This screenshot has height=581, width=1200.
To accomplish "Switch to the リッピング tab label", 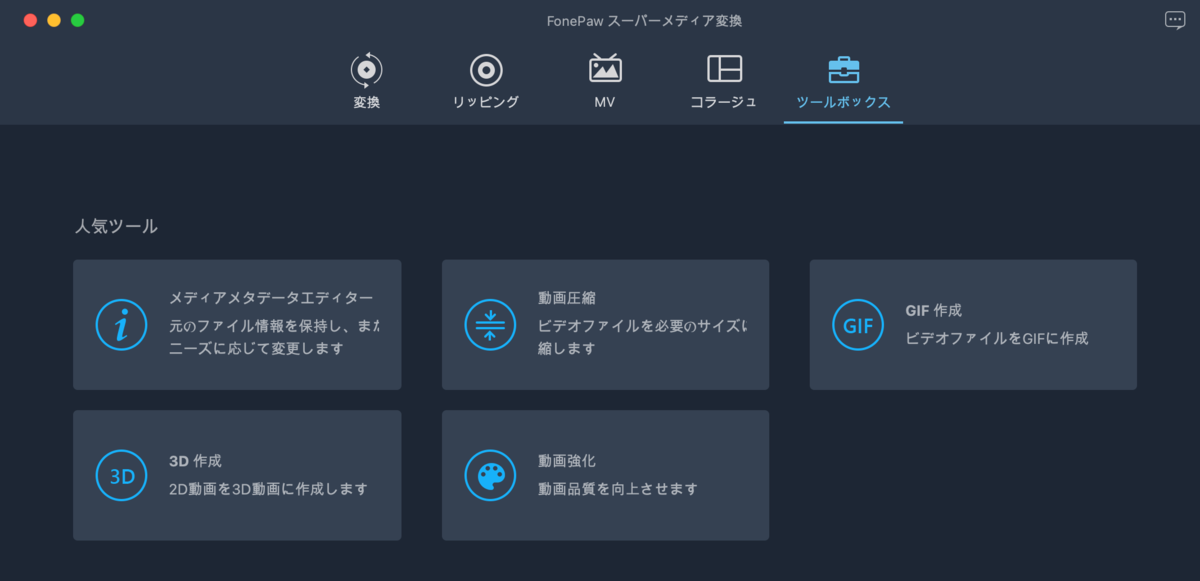I will [x=486, y=102].
